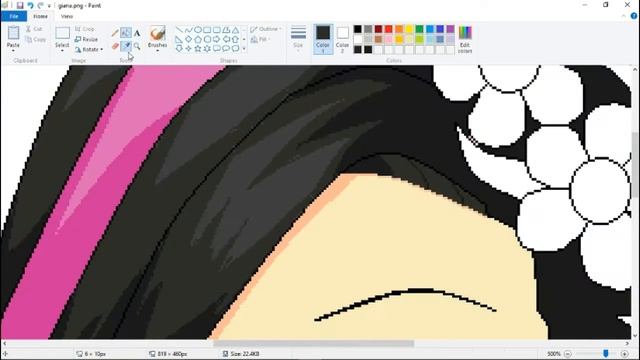Screen dimensions: 640x360
Task: Choose the Right arrow shape
Action: point(217,39)
